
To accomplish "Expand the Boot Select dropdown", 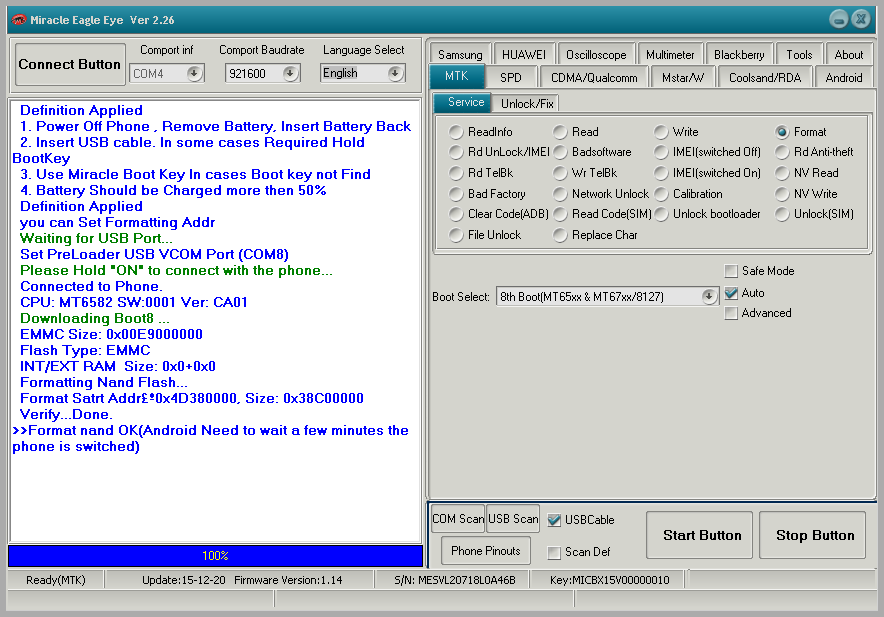I will click(x=709, y=296).
